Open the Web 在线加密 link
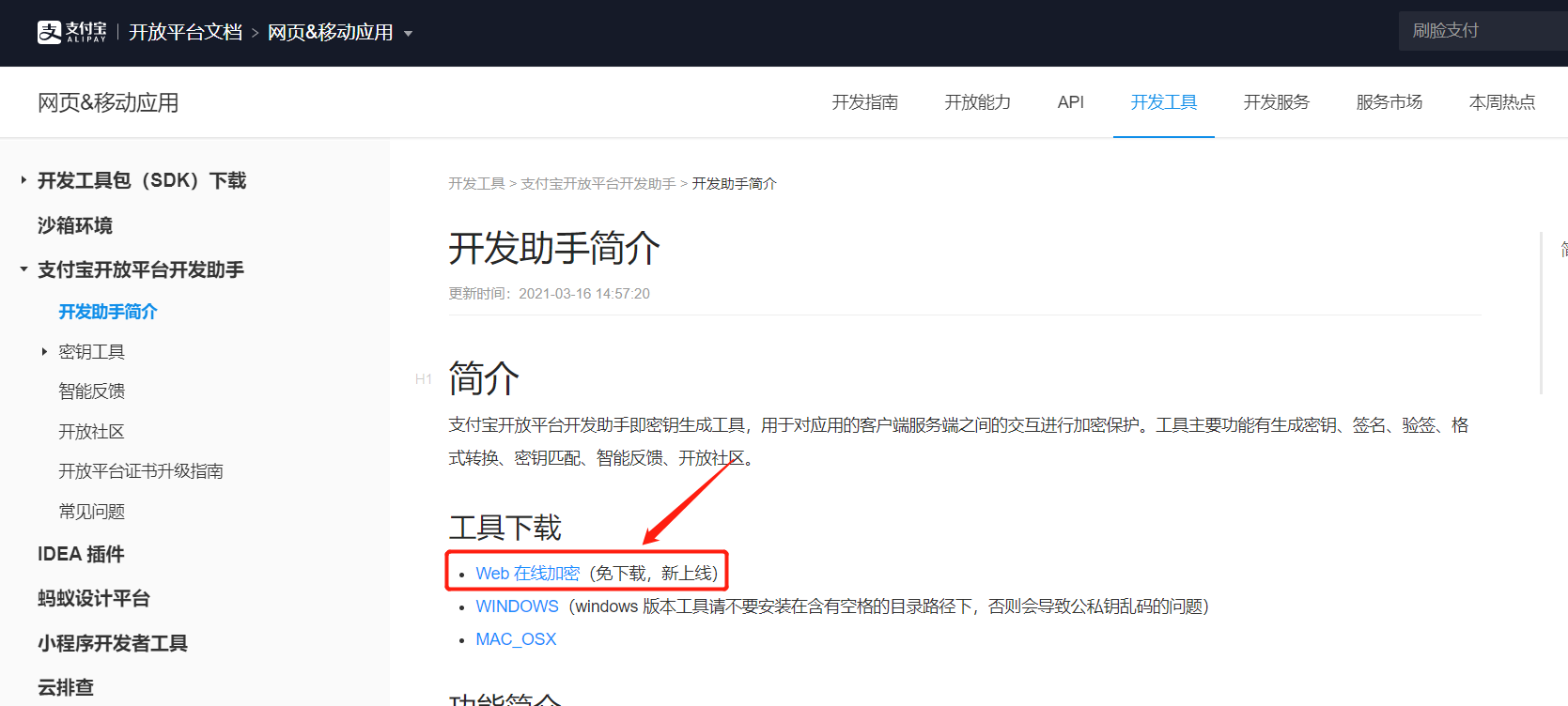1568x706 pixels. [528, 574]
